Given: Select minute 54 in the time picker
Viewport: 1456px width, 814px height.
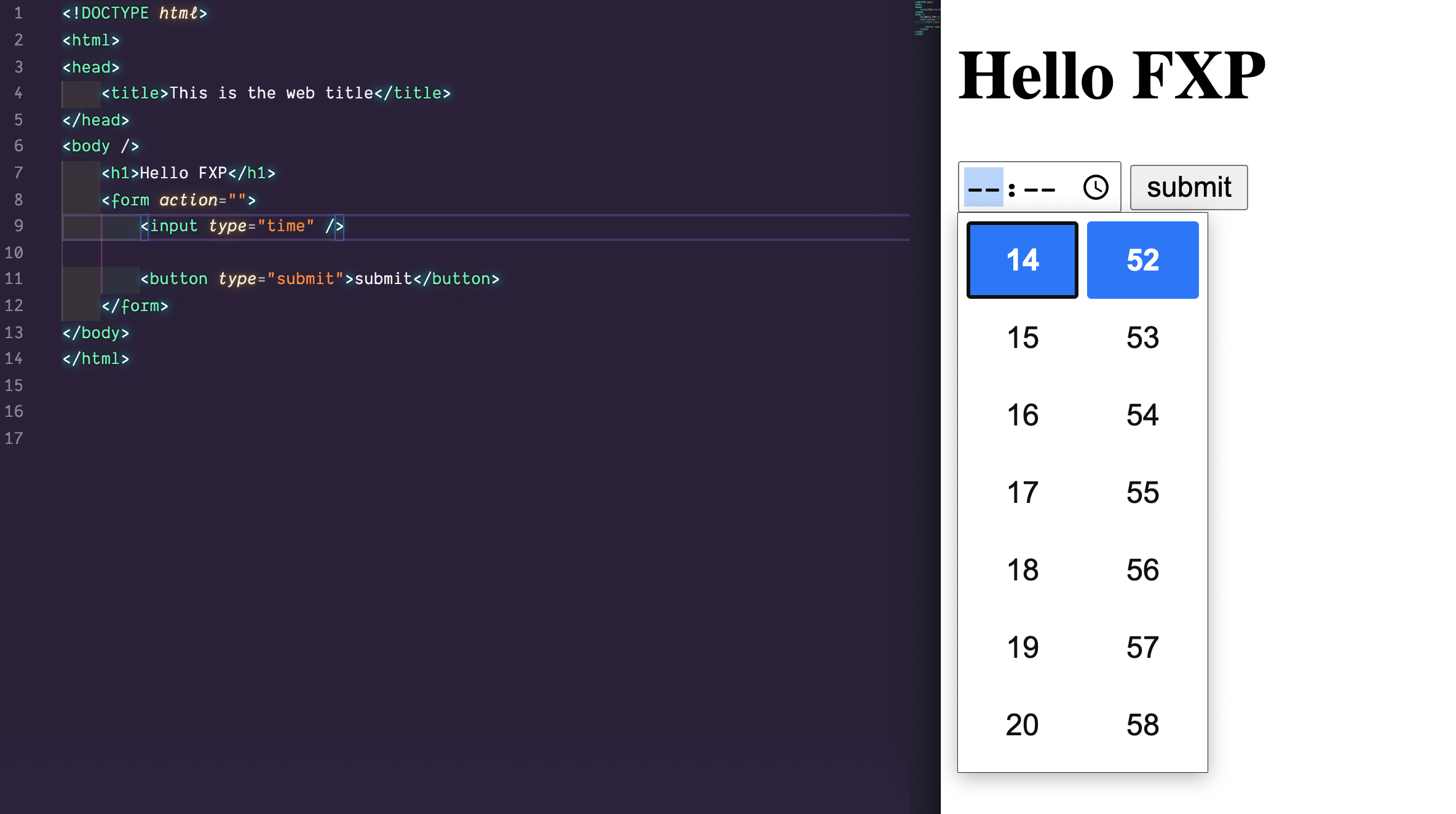Looking at the screenshot, I should point(1142,415).
